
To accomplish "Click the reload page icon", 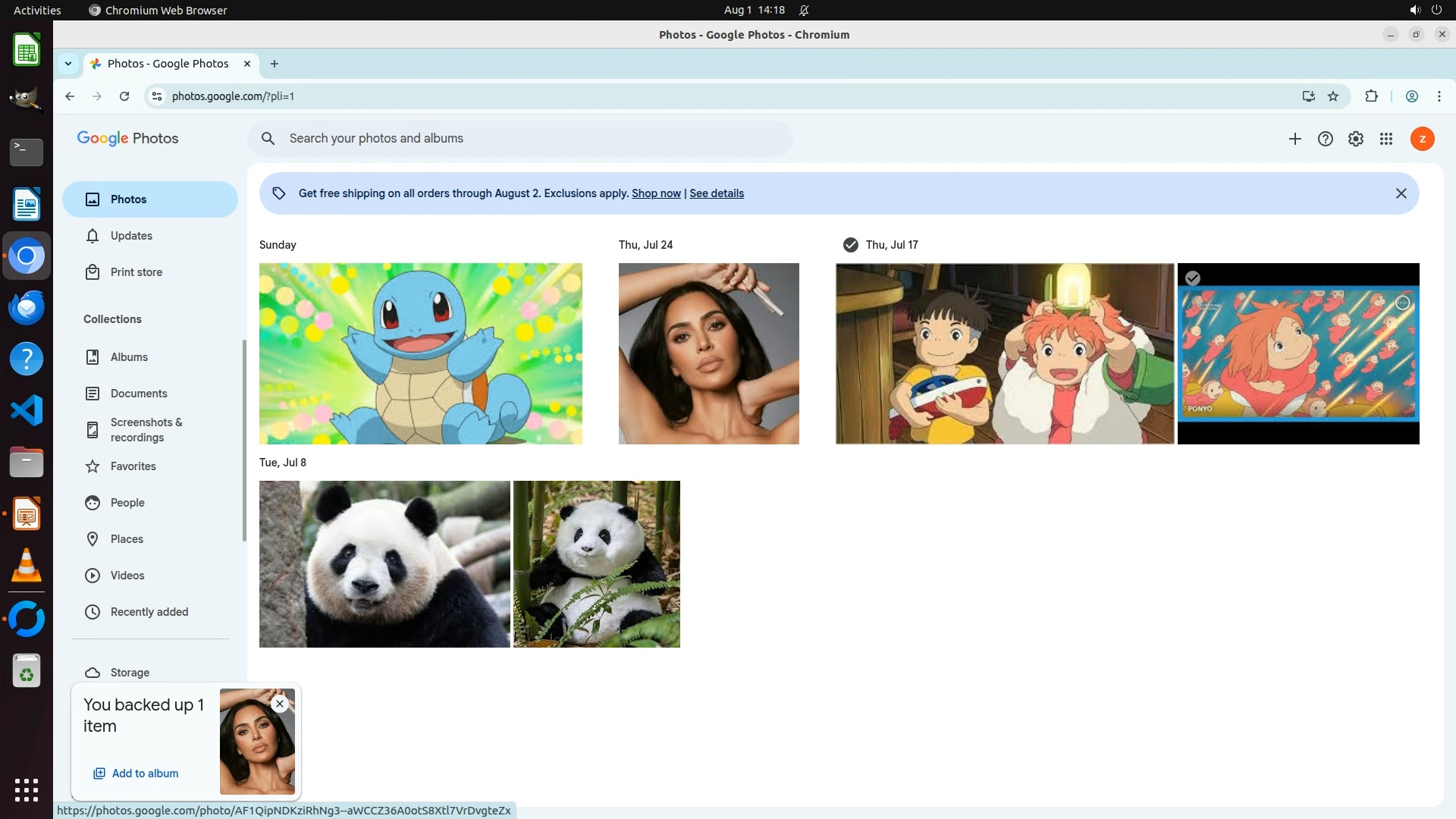I will tap(124, 96).
